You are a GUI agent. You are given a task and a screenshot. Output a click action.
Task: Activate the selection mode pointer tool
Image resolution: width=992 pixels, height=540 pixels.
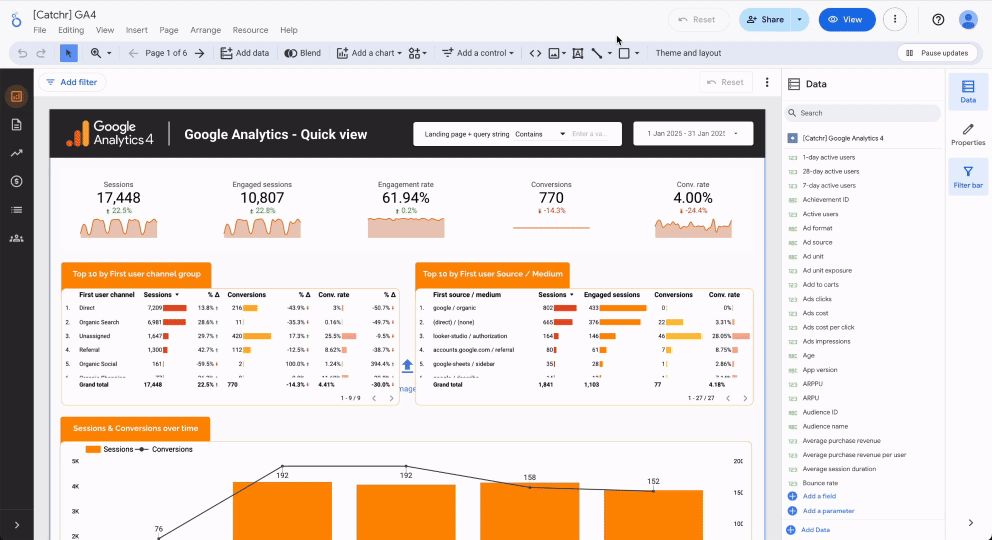(x=68, y=53)
